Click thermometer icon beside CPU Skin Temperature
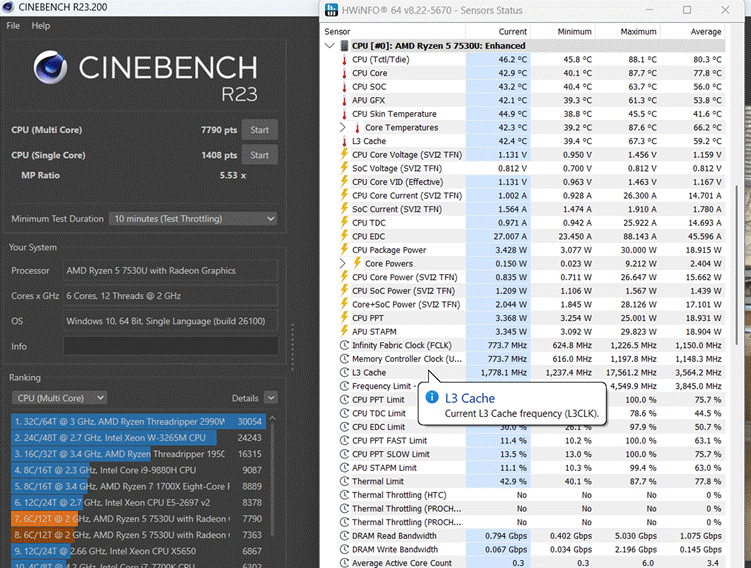Viewport: 751px width, 568px height. 344,114
